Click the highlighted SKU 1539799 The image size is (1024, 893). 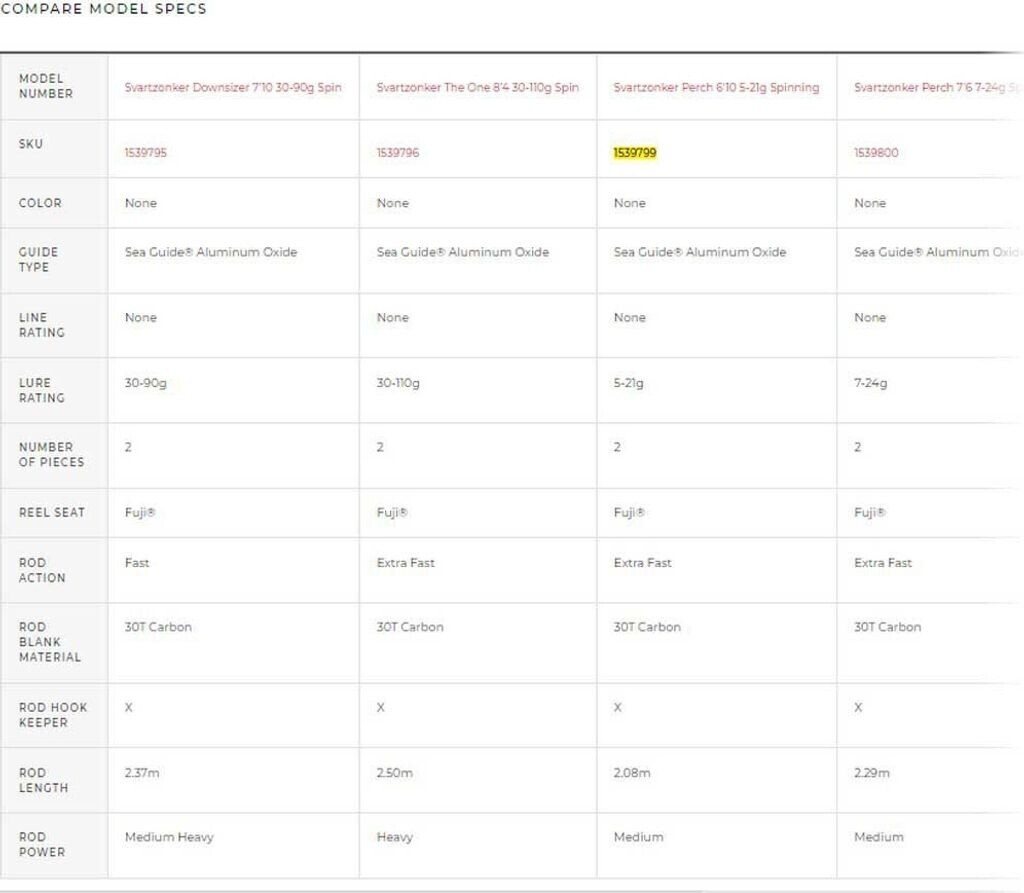coord(635,153)
